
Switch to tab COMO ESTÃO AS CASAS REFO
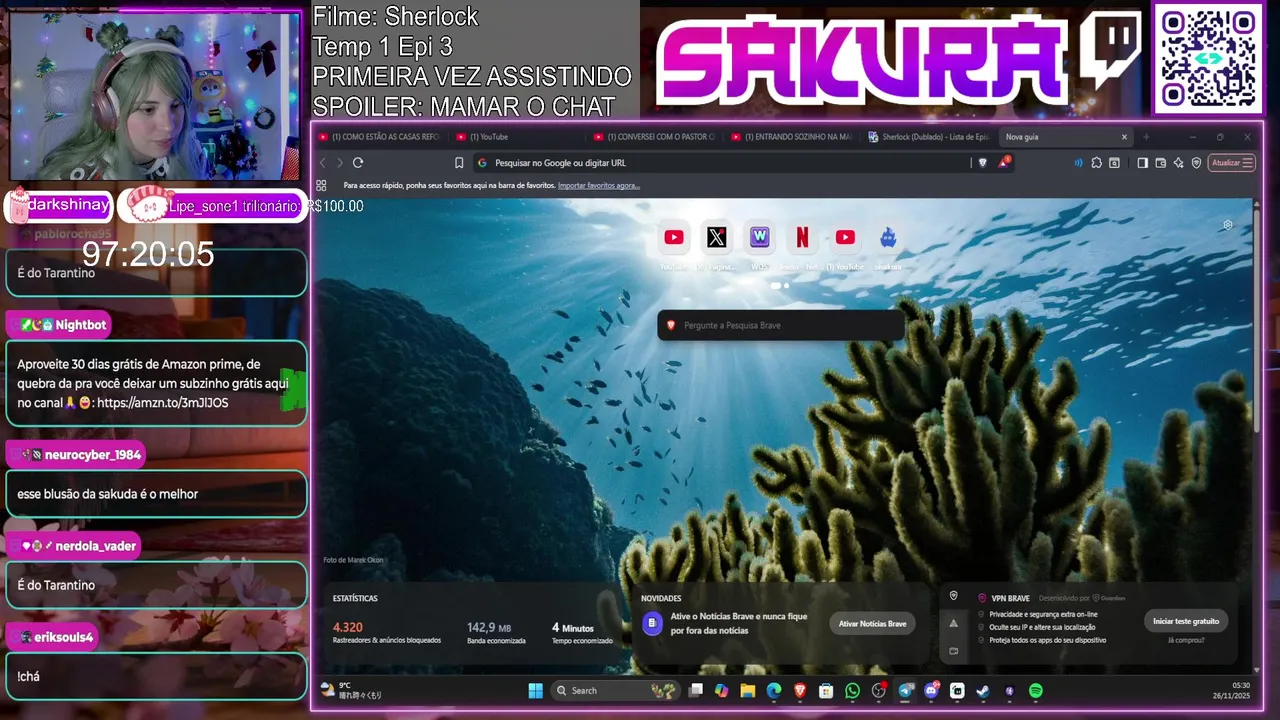tap(380, 137)
